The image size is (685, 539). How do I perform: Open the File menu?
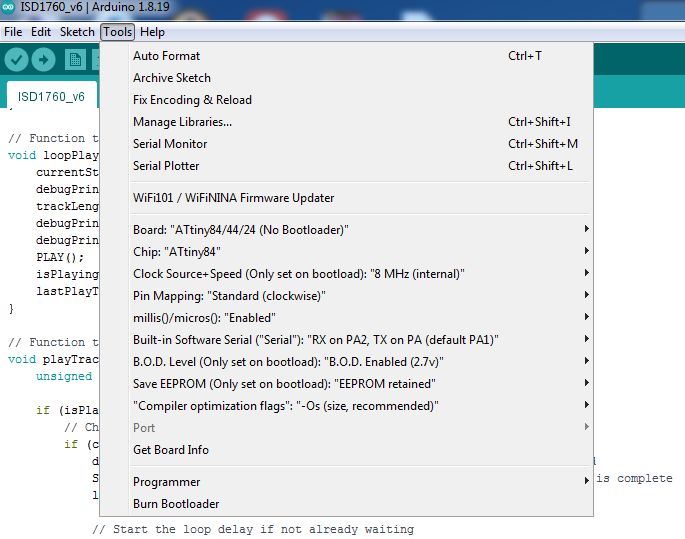click(x=13, y=32)
